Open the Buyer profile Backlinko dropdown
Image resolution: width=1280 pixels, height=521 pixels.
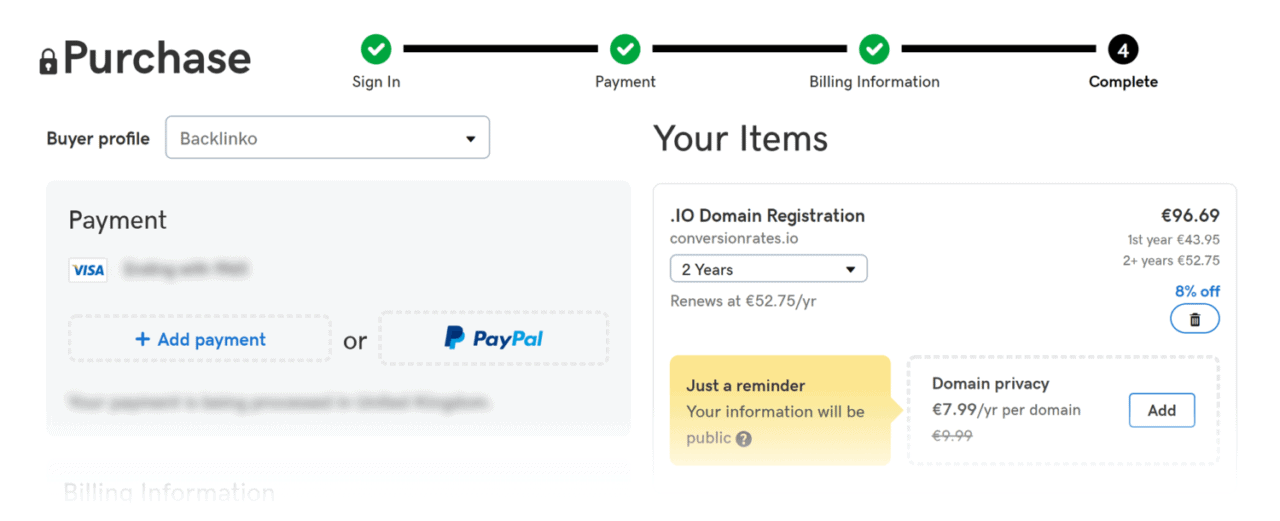[x=328, y=138]
